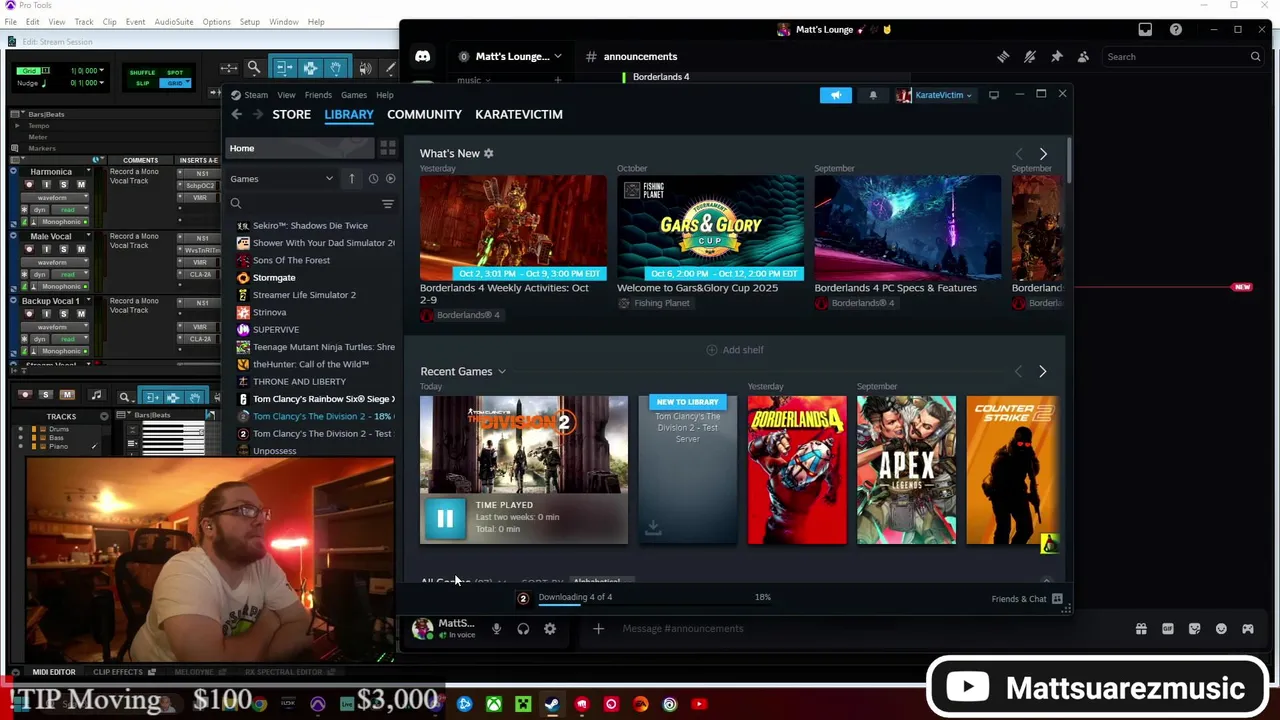Screen dimensions: 1280x720
Task: Open Discord gift icon in message bar
Action: pyautogui.click(x=1141, y=629)
